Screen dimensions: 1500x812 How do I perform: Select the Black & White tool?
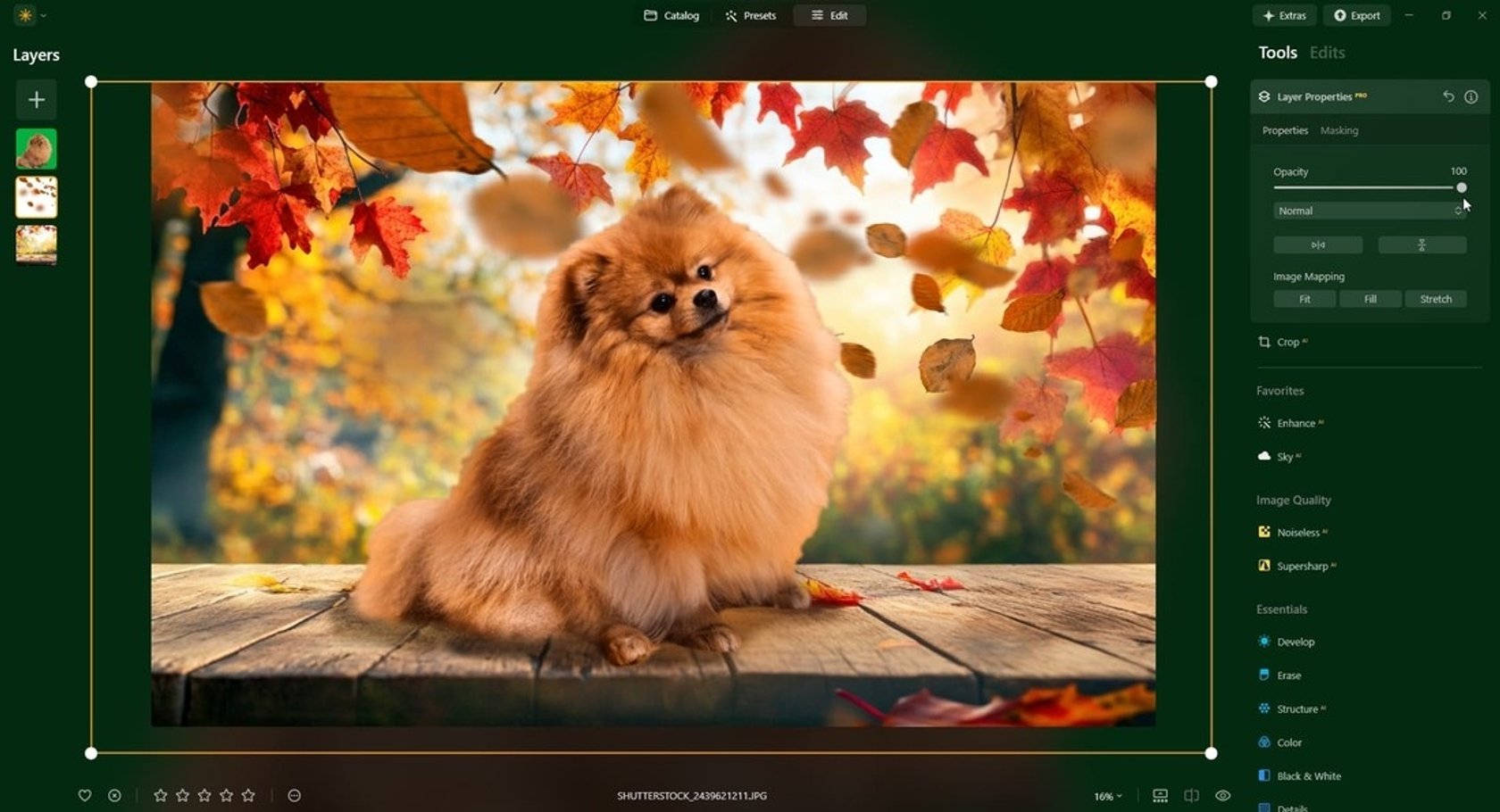(x=1304, y=775)
